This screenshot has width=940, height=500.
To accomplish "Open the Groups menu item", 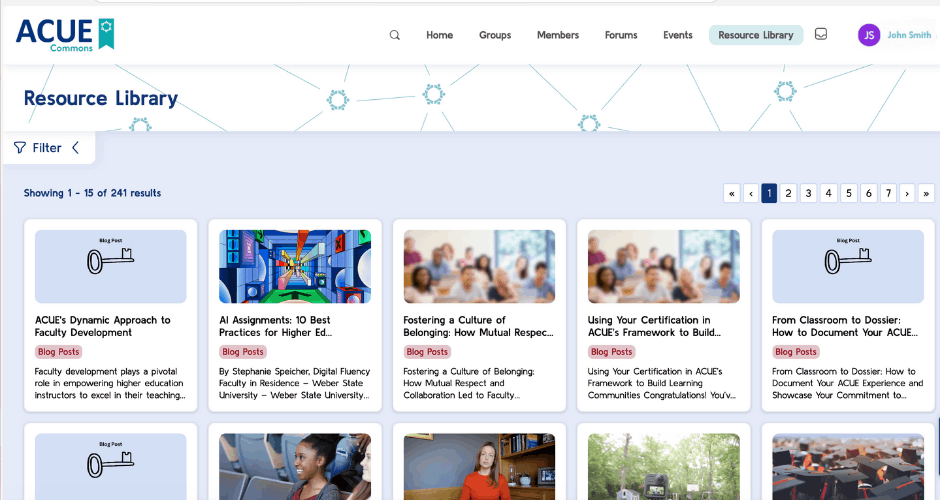I will tap(495, 35).
